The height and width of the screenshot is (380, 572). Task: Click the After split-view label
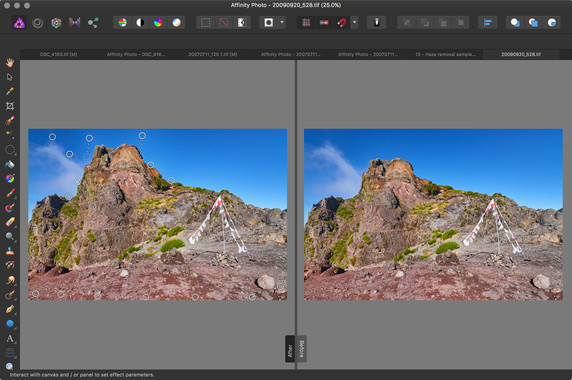[290, 349]
